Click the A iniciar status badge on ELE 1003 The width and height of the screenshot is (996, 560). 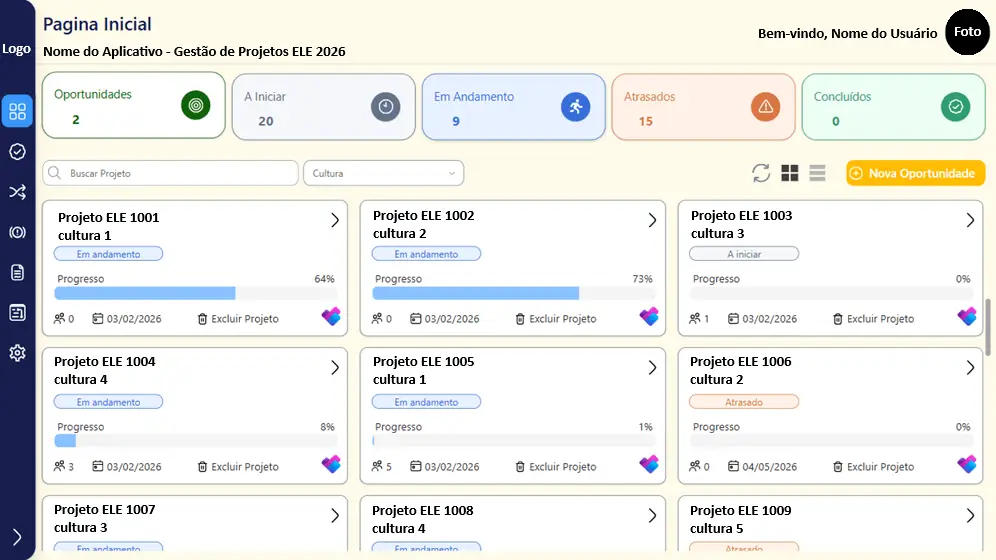click(x=744, y=254)
